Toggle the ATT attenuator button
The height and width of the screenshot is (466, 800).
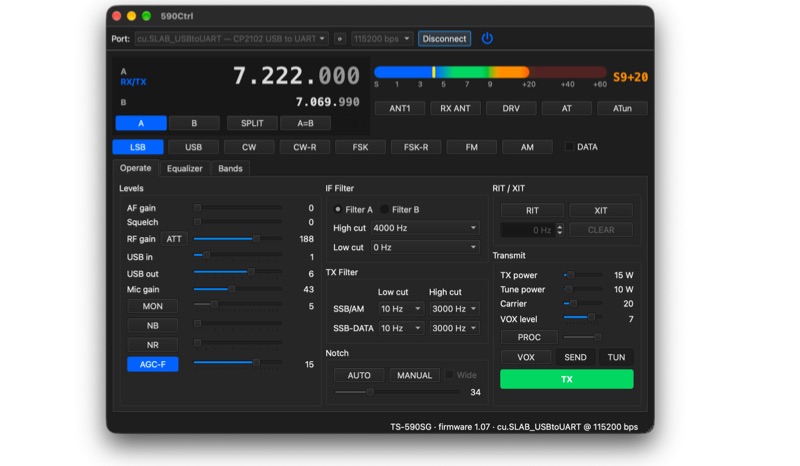click(174, 239)
